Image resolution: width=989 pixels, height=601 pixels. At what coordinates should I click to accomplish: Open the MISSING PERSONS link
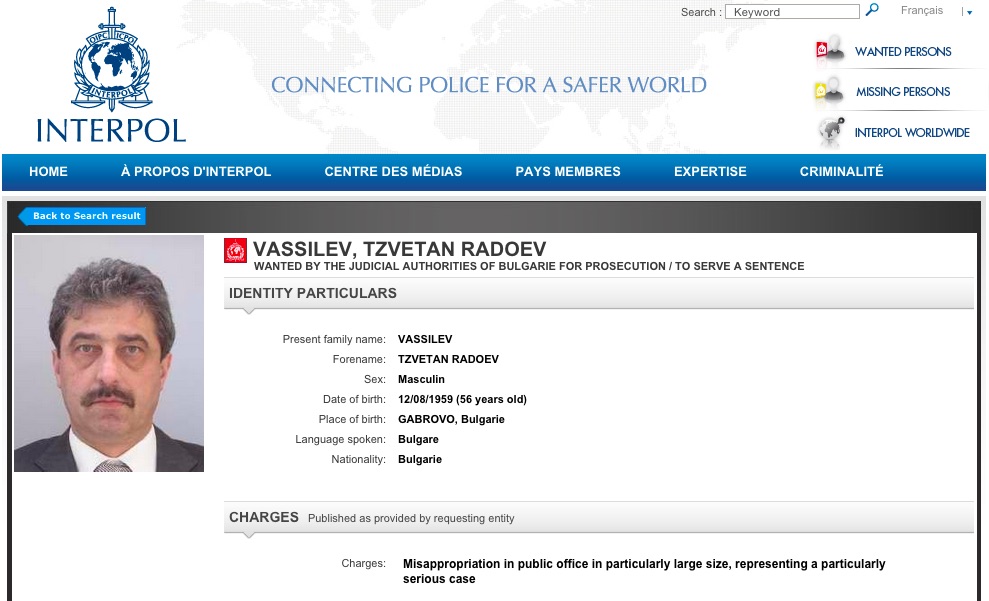click(903, 92)
